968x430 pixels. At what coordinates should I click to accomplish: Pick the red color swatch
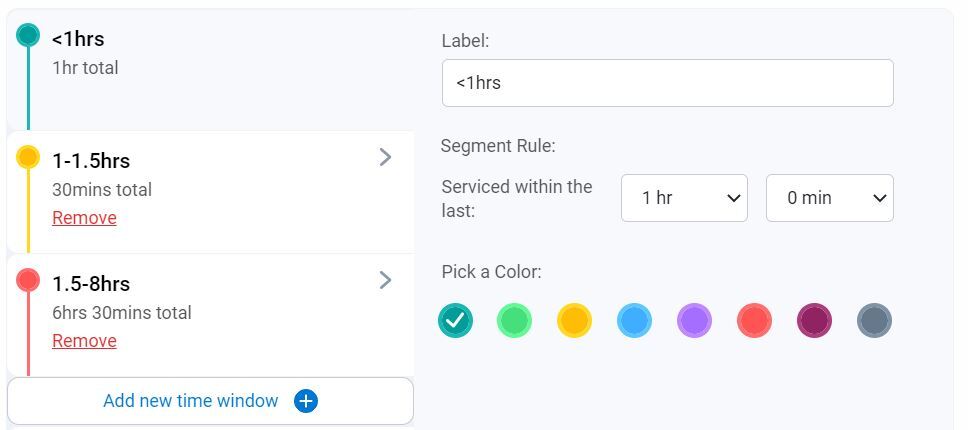point(754,320)
